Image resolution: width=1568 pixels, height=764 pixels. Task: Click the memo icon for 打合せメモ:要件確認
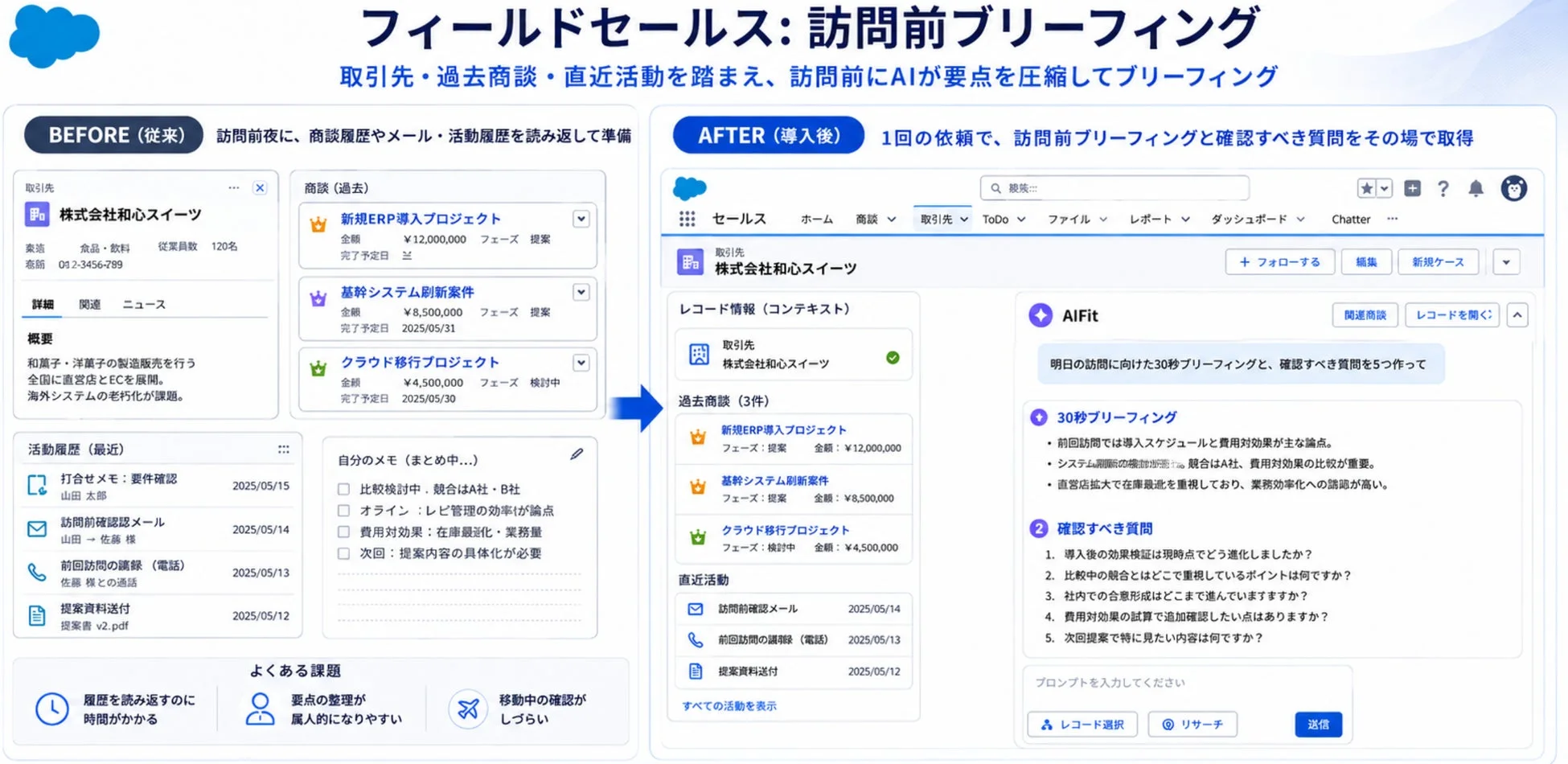[x=37, y=485]
